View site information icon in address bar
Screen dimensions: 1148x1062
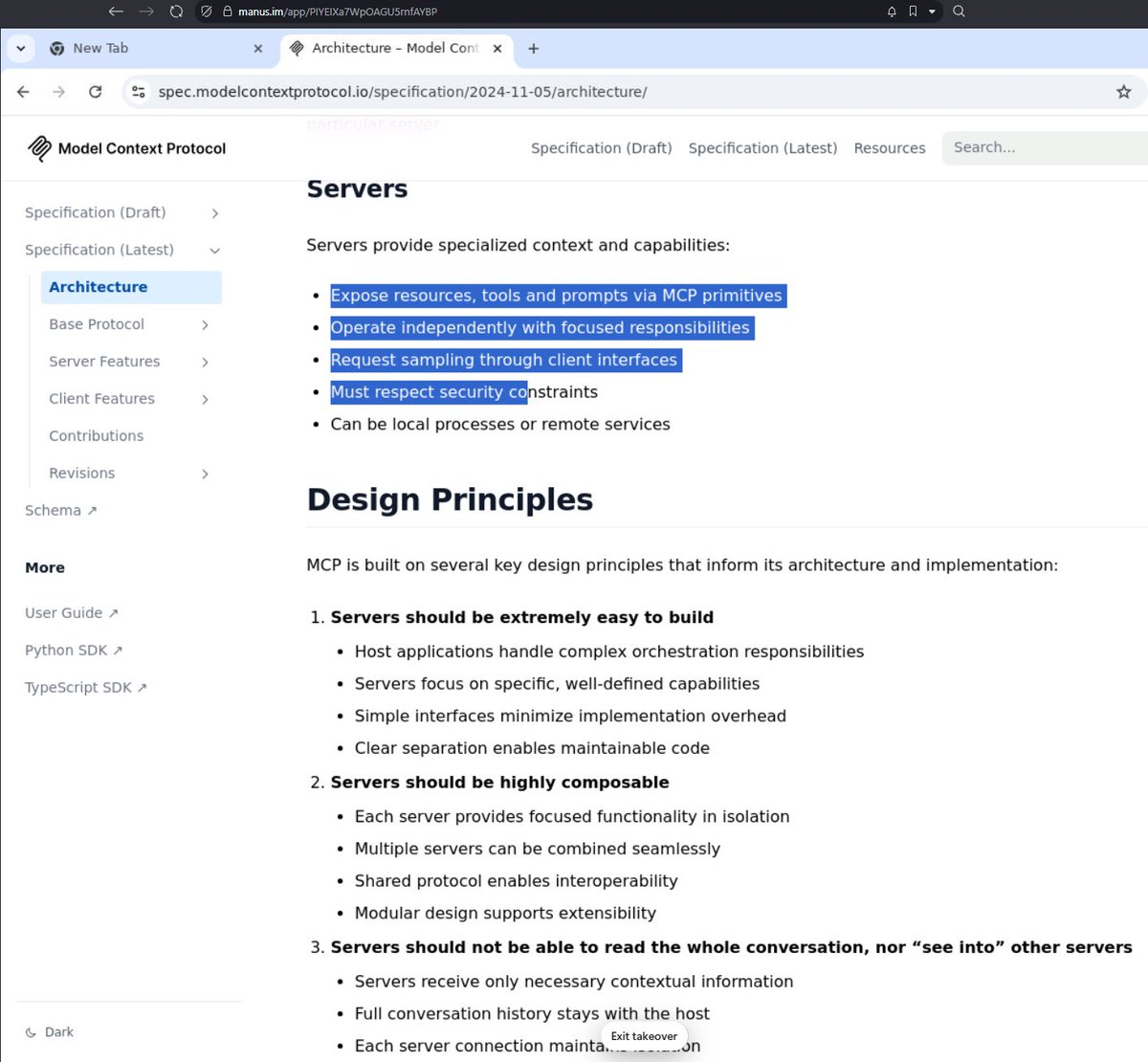point(139,92)
